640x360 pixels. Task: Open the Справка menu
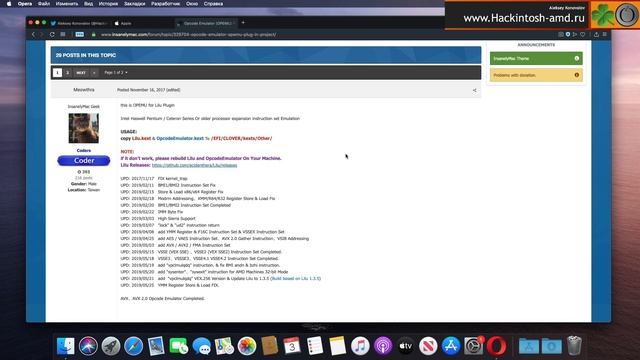tap(213, 4)
